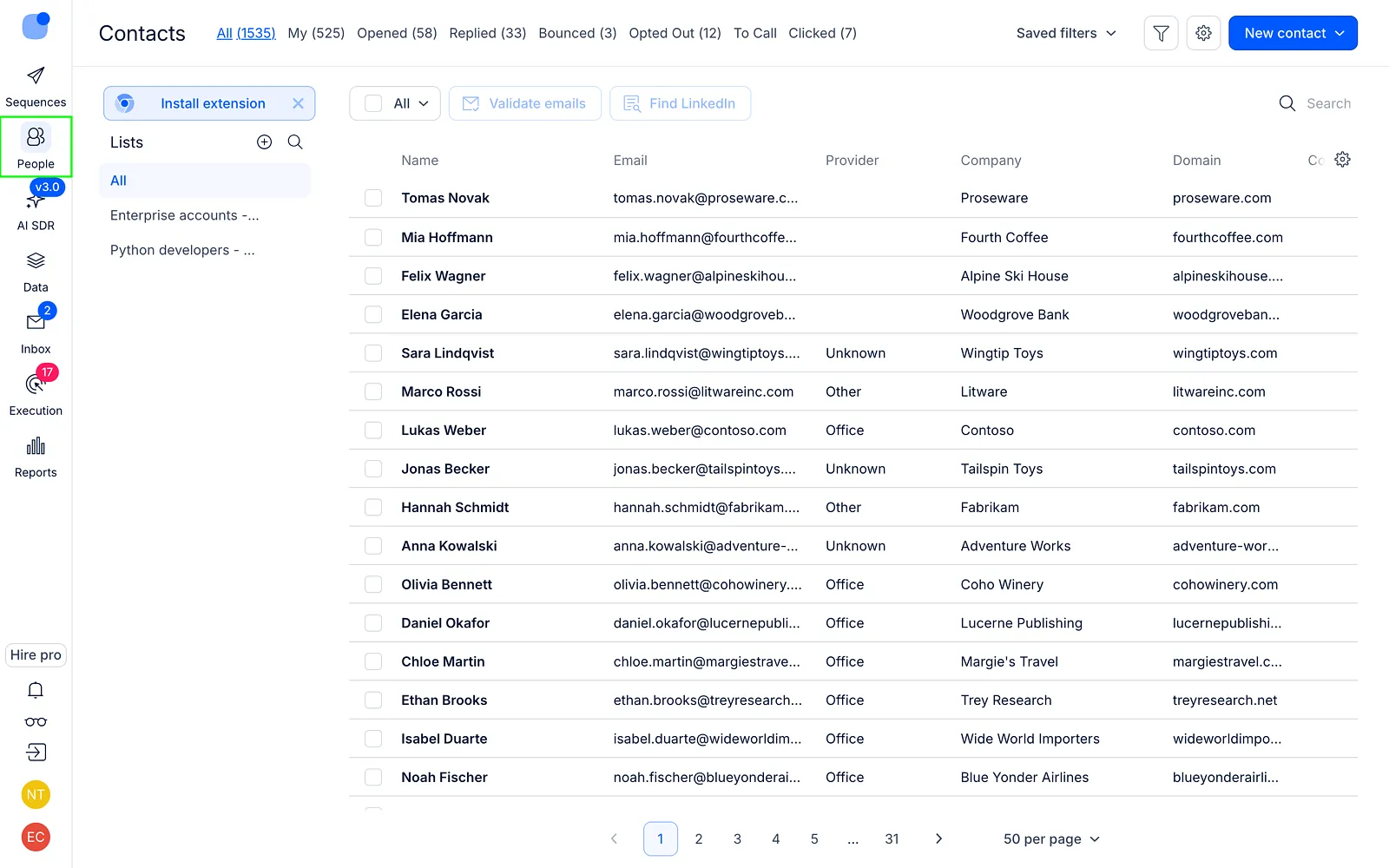Check the Sara Lindqvist row checkbox
This screenshot has width=1389, height=868.
click(373, 353)
